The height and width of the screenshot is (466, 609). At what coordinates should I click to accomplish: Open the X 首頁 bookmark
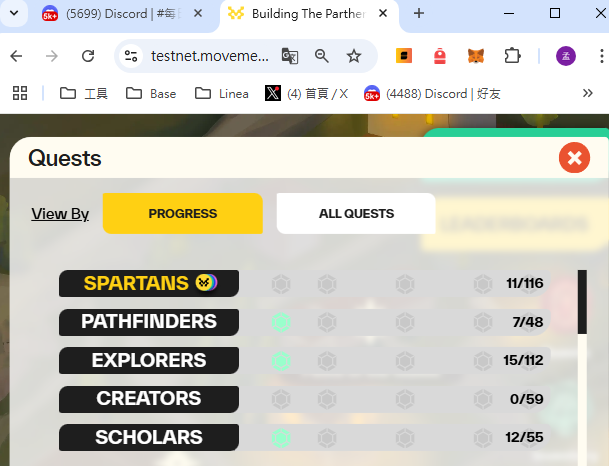point(306,94)
